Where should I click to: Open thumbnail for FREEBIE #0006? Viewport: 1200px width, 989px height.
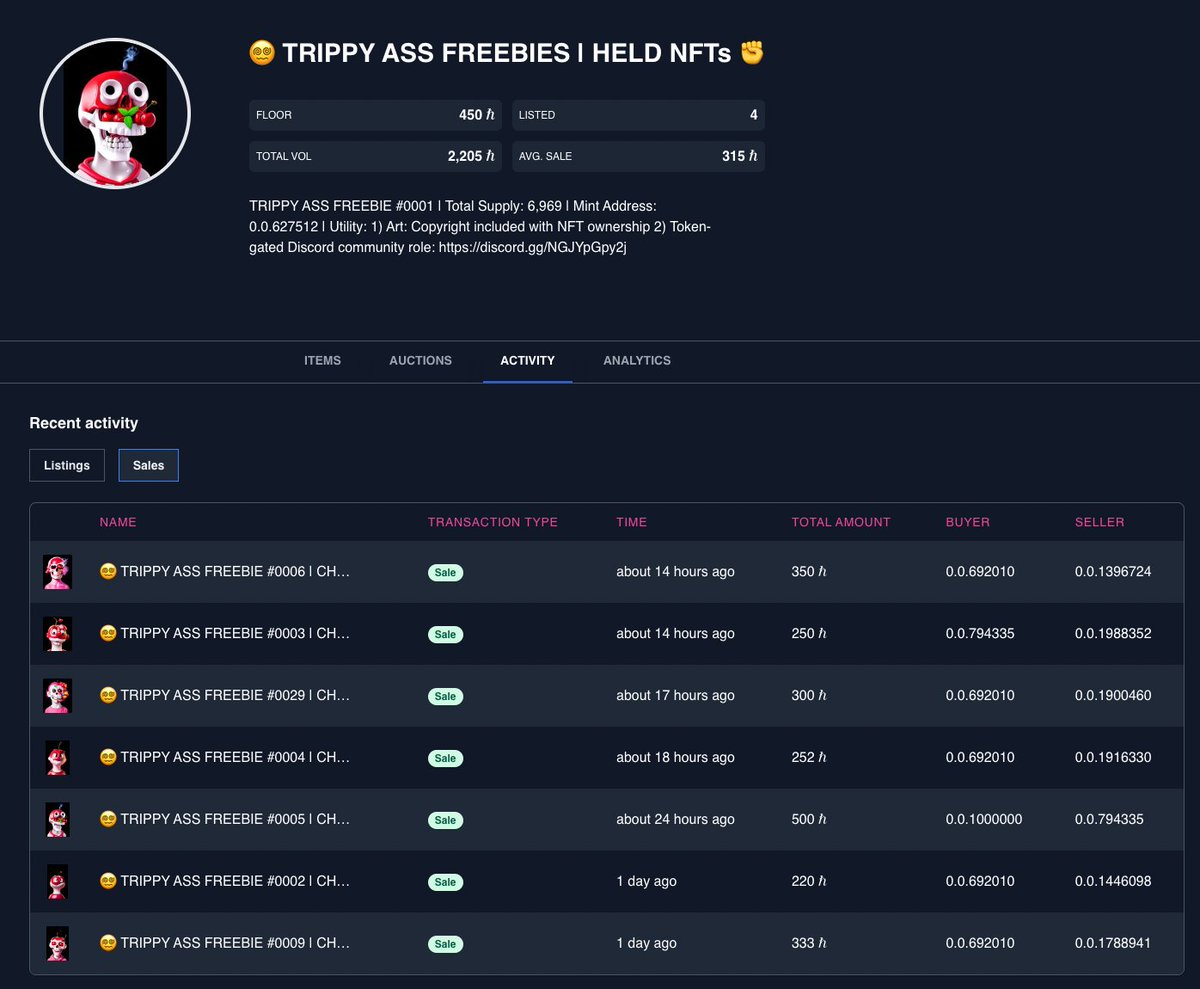[x=57, y=572]
